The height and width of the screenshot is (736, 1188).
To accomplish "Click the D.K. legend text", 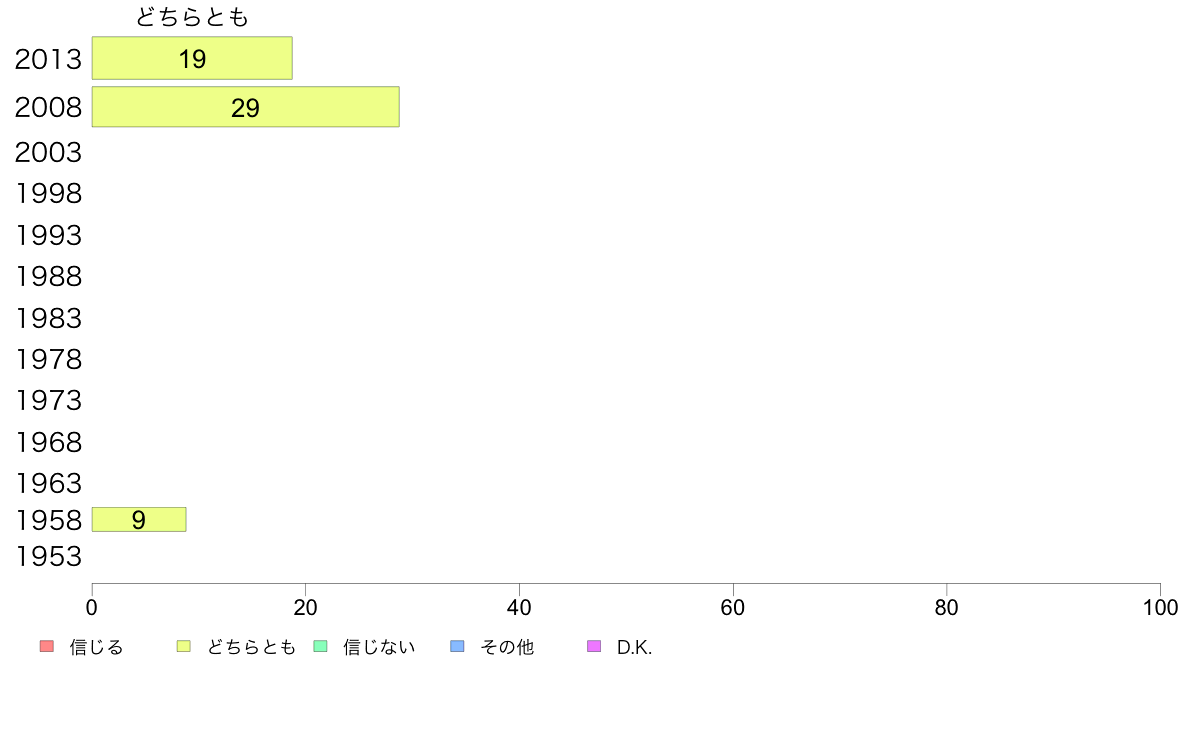I will 634,647.
